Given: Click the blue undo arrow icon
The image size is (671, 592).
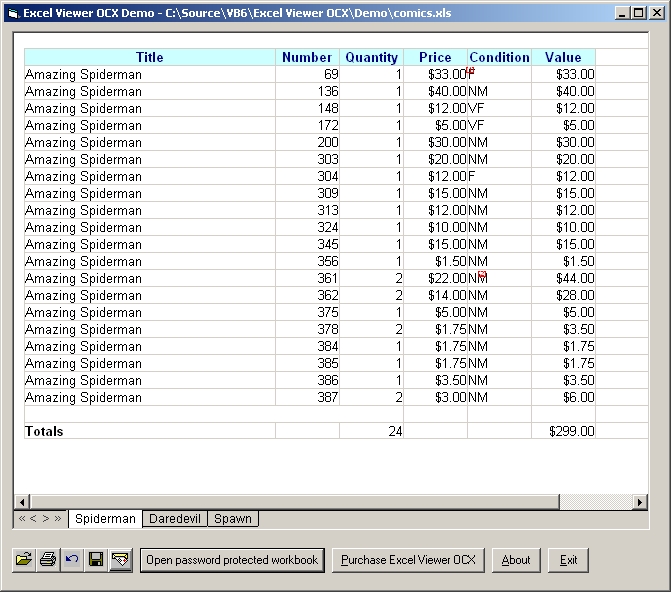Looking at the screenshot, I should click(x=72, y=559).
